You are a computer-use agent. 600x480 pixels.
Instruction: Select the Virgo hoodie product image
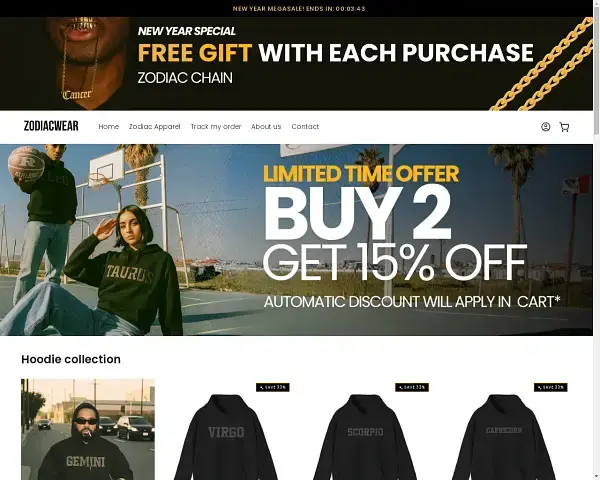(226, 431)
